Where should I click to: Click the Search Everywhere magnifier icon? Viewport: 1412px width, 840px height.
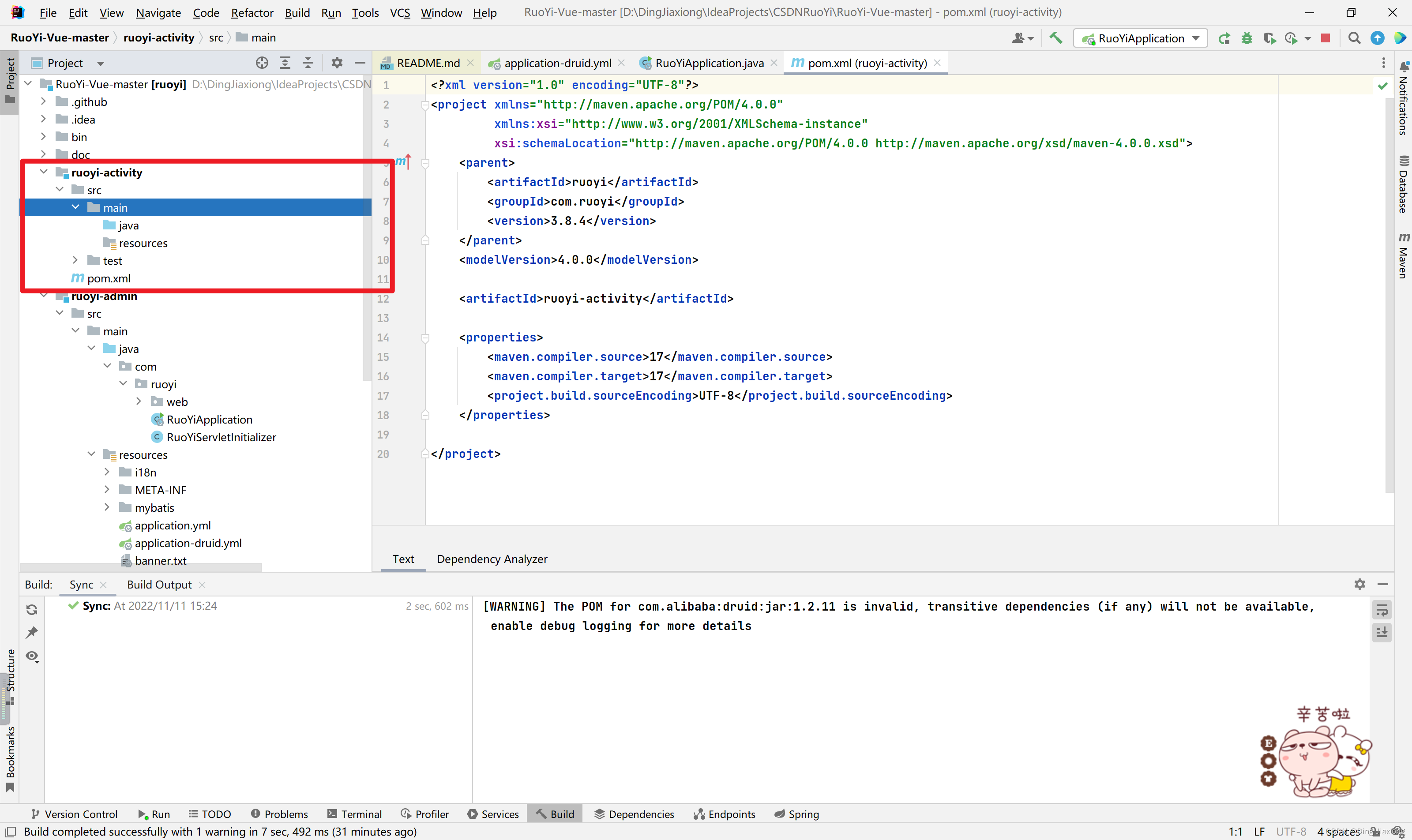point(1354,38)
